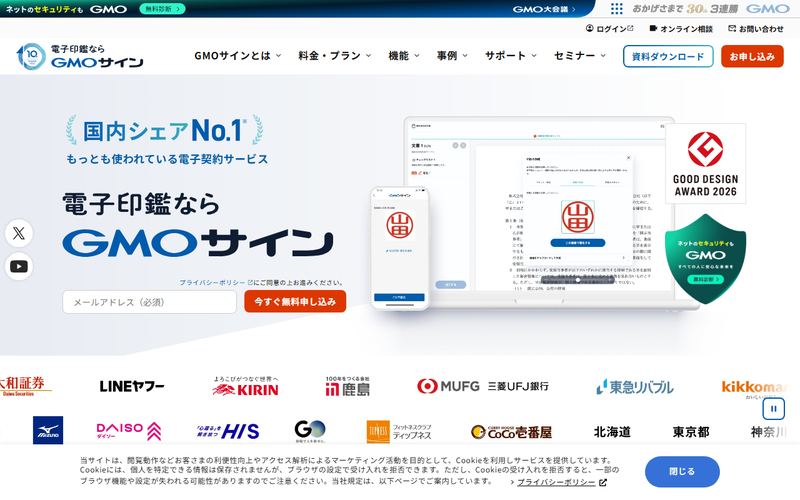800x500 pixels.
Task: Click the 北海道 logo text
Action: (x=612, y=432)
